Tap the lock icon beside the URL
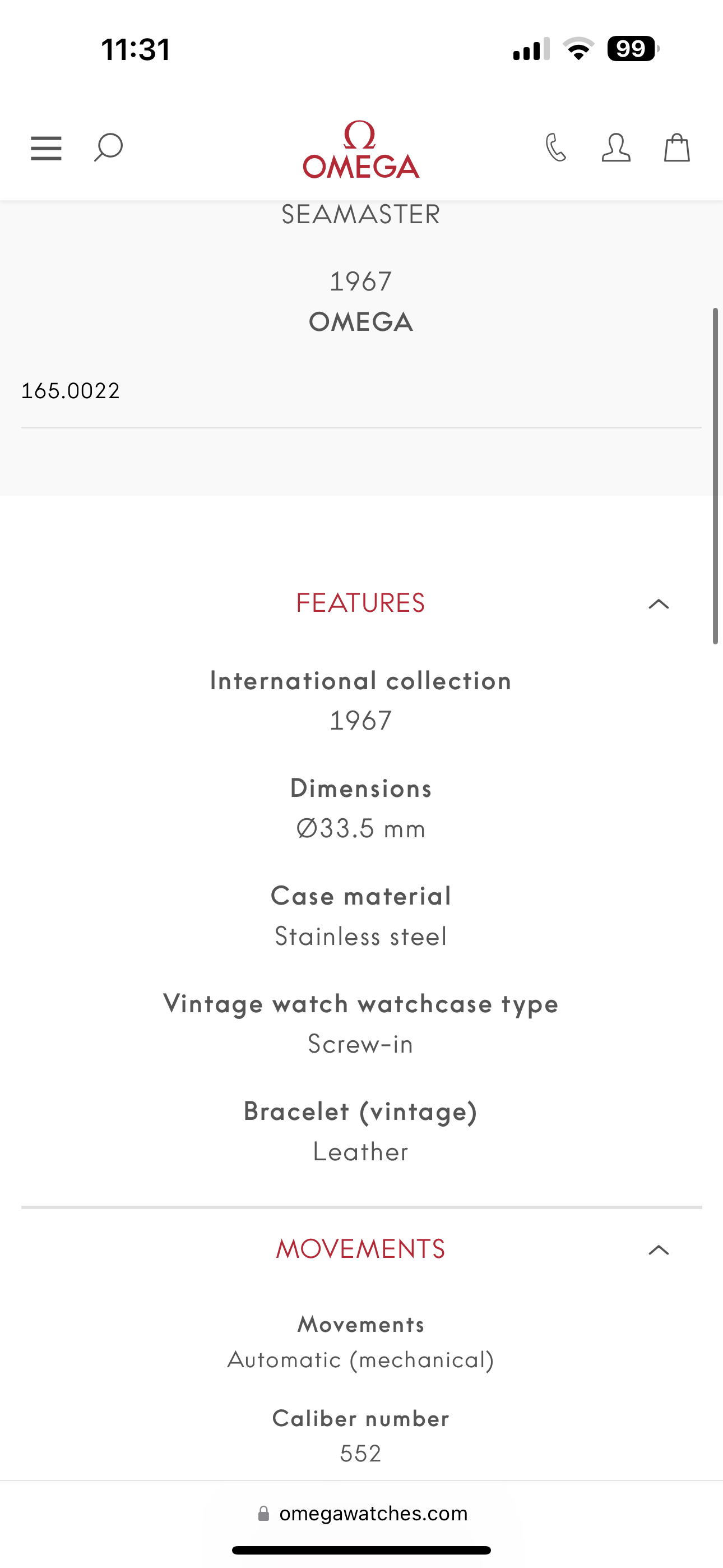Image resolution: width=723 pixels, height=1568 pixels. [x=263, y=1514]
